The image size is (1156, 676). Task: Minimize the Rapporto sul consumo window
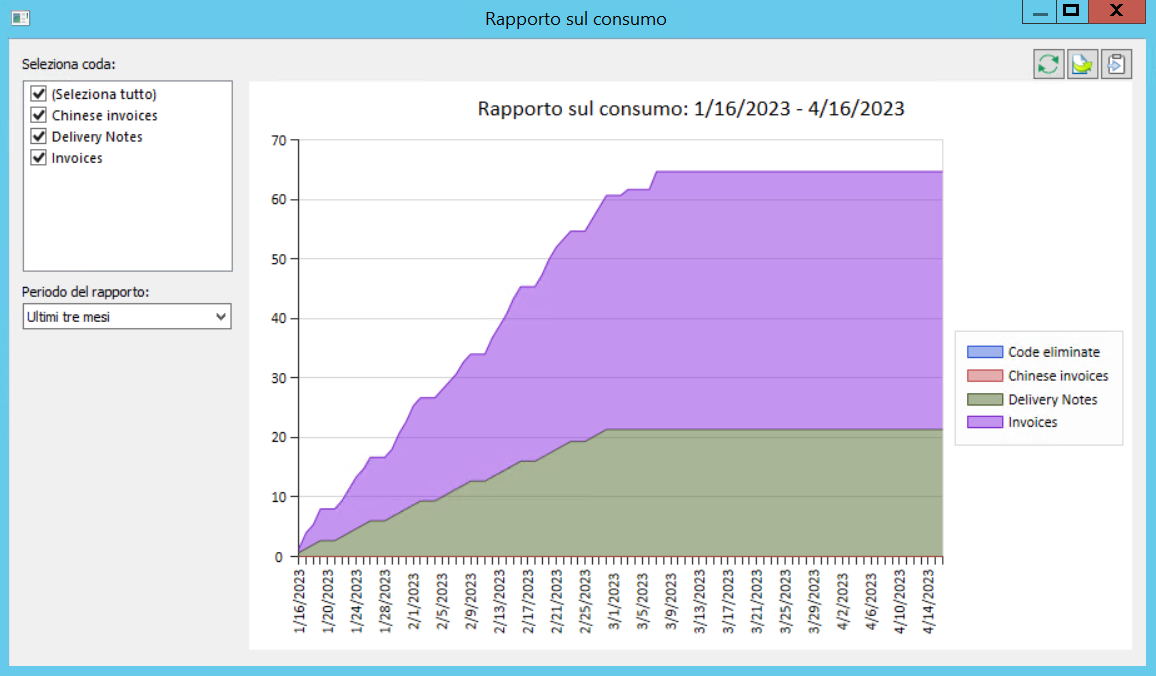click(x=1038, y=12)
